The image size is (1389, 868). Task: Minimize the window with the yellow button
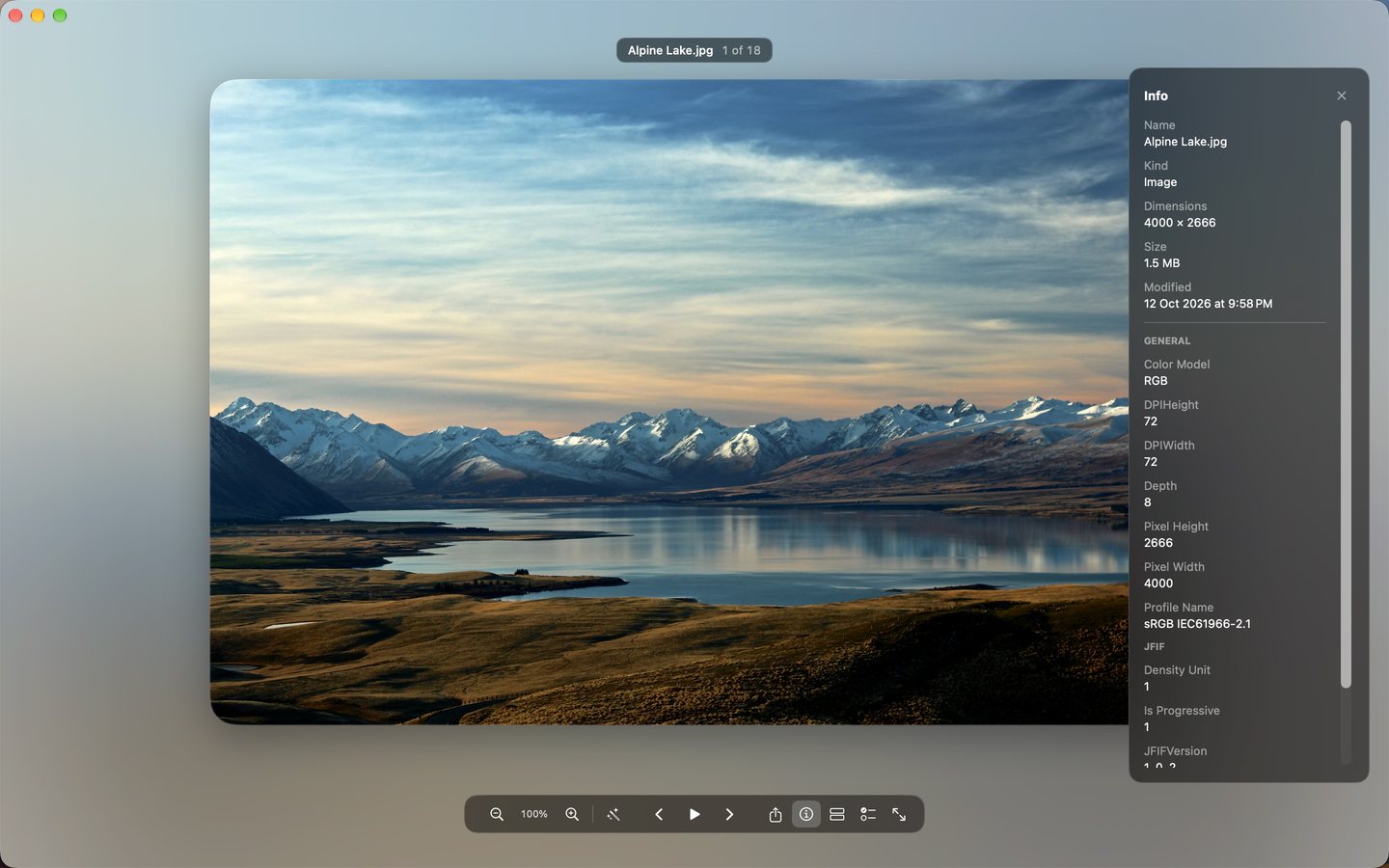[38, 15]
